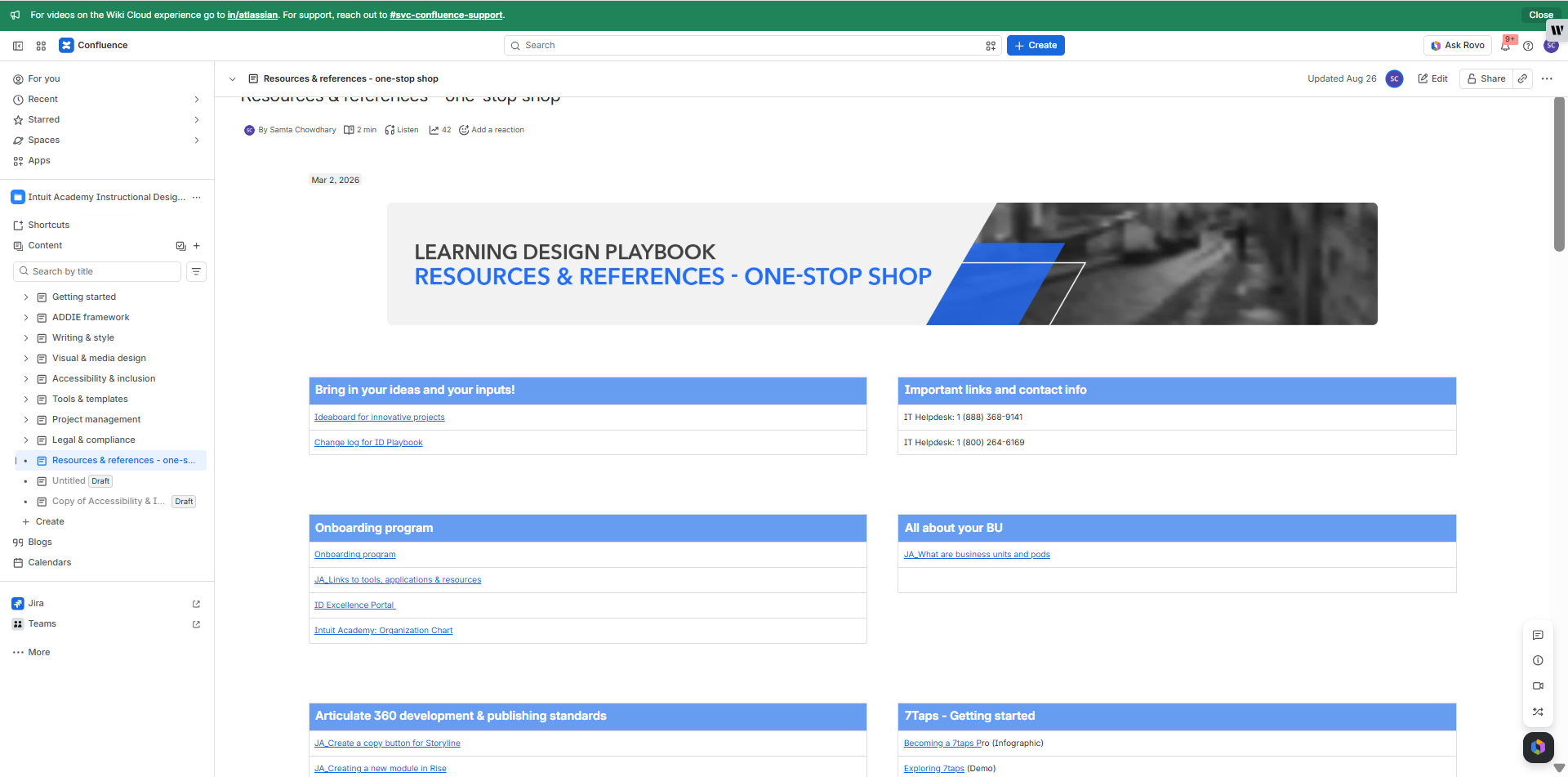Click Search by title field

(97, 271)
